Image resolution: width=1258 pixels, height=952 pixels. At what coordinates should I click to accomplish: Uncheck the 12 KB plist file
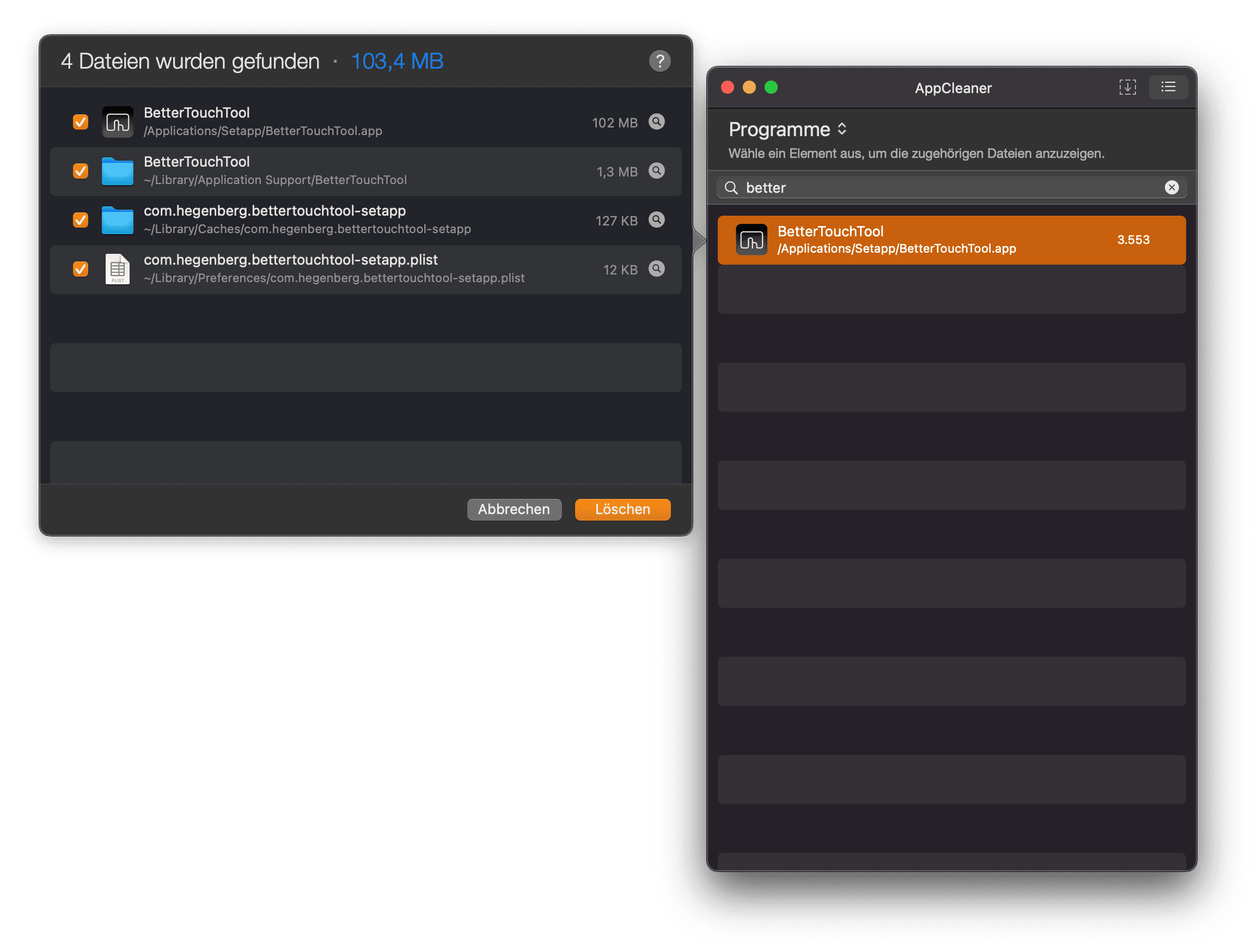click(81, 268)
